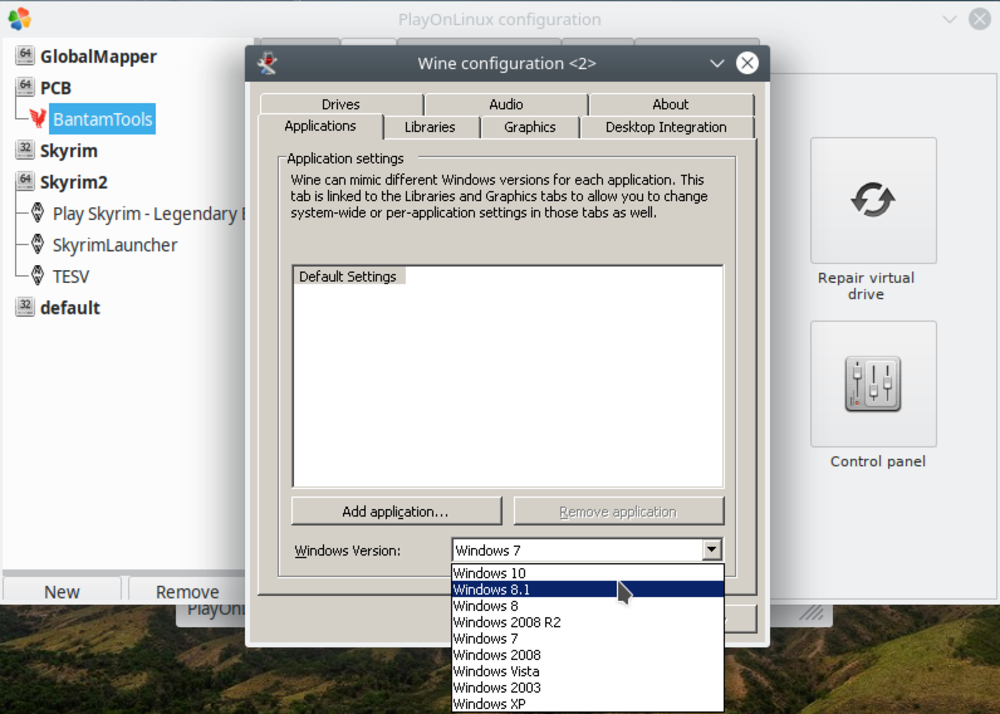This screenshot has height=714, width=1000.
Task: Open the About tab
Action: (671, 105)
